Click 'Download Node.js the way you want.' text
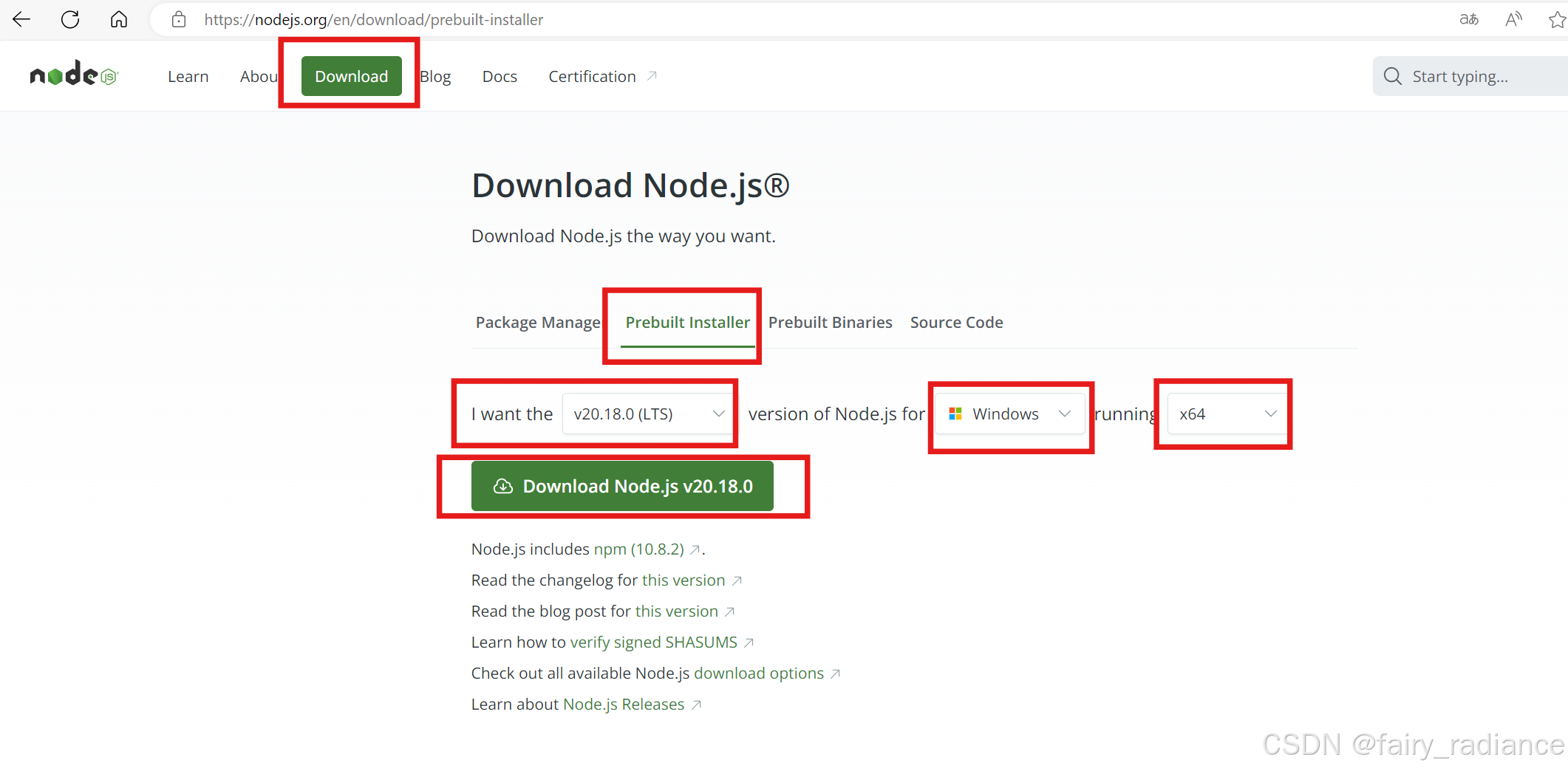Viewport: 1568px width, 771px height. pyautogui.click(x=624, y=236)
